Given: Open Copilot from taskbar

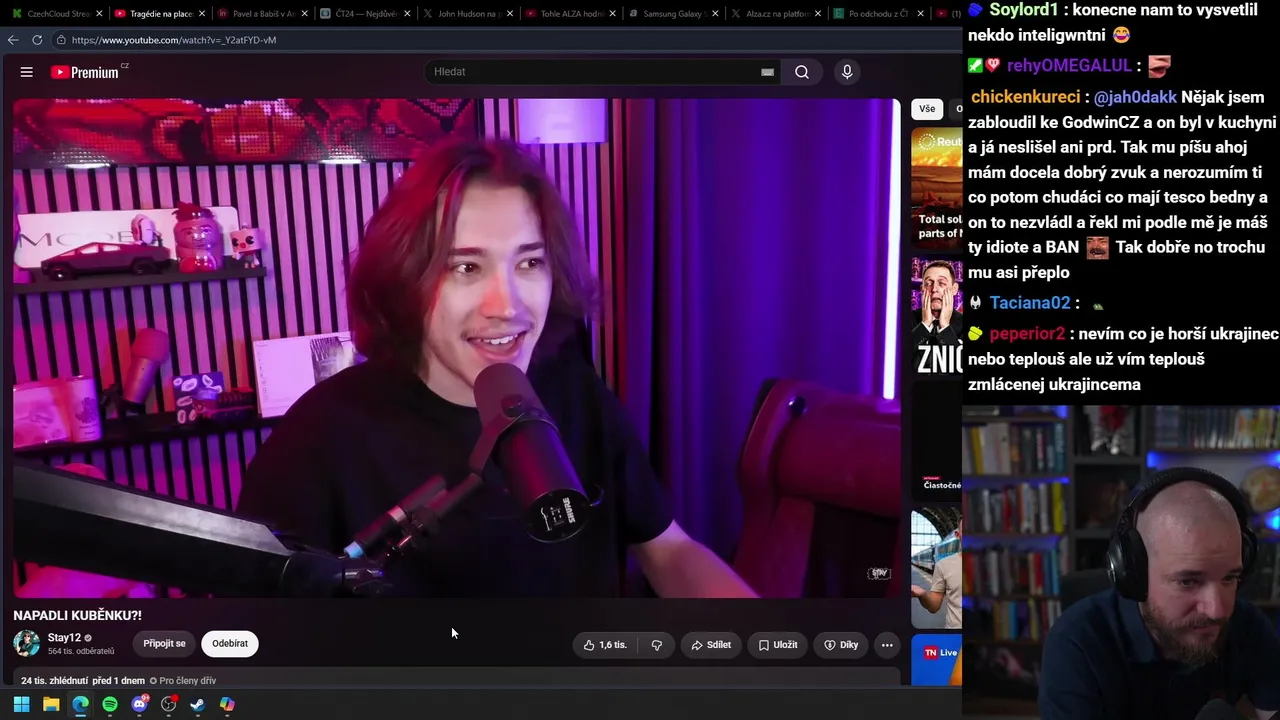Looking at the screenshot, I should [228, 704].
